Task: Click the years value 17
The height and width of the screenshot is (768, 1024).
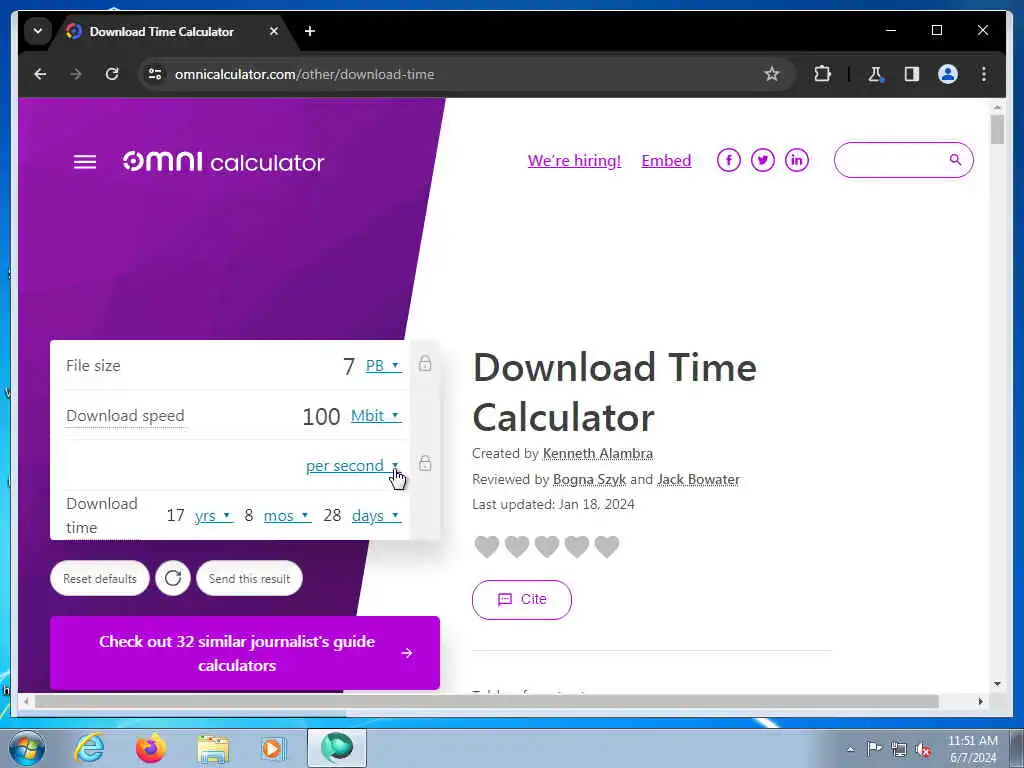Action: [x=175, y=515]
